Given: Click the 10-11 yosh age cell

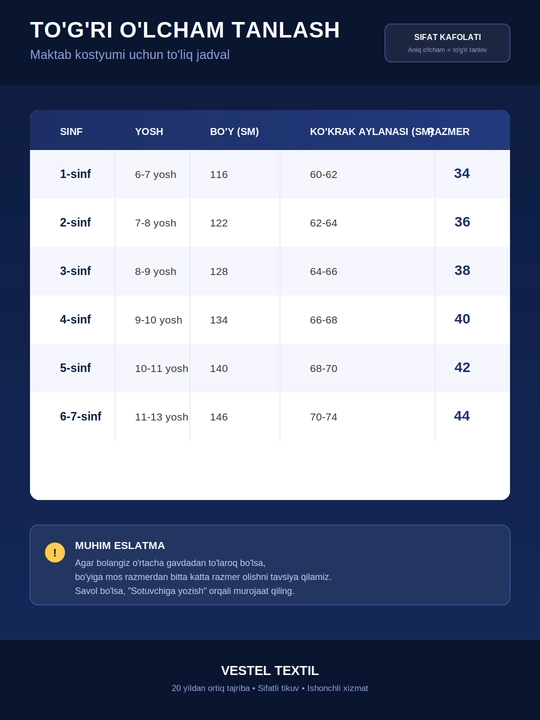Looking at the screenshot, I should pos(162,368).
